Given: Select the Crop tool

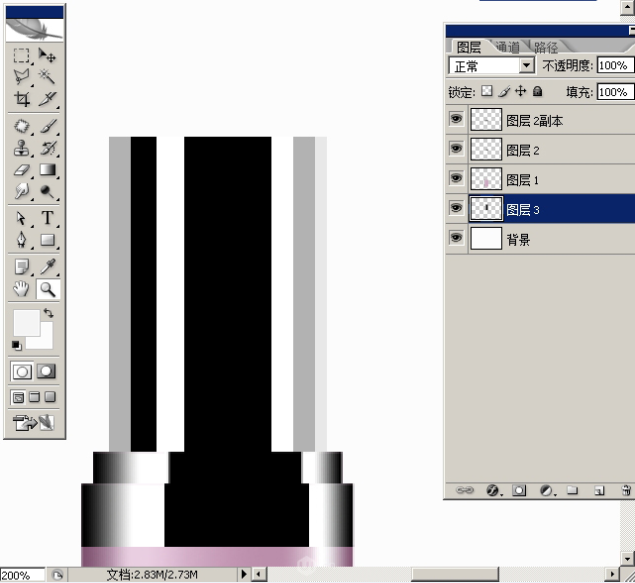Looking at the screenshot, I should coord(21,99).
